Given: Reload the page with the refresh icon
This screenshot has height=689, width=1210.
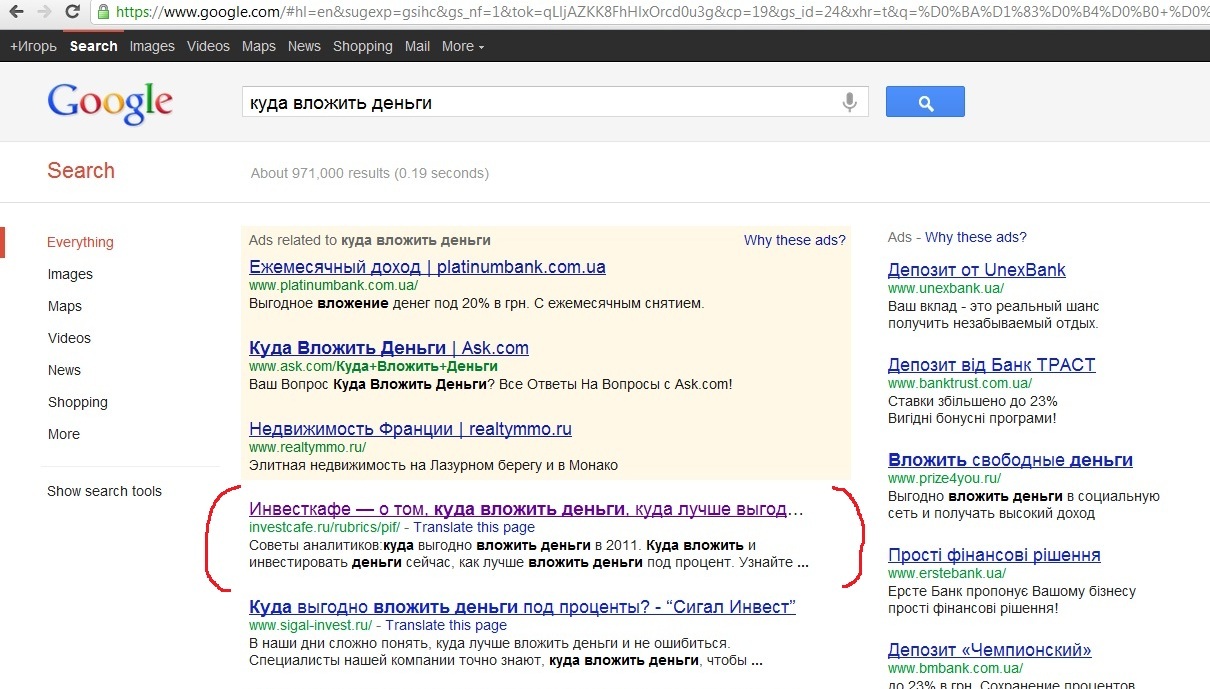Looking at the screenshot, I should [x=72, y=13].
